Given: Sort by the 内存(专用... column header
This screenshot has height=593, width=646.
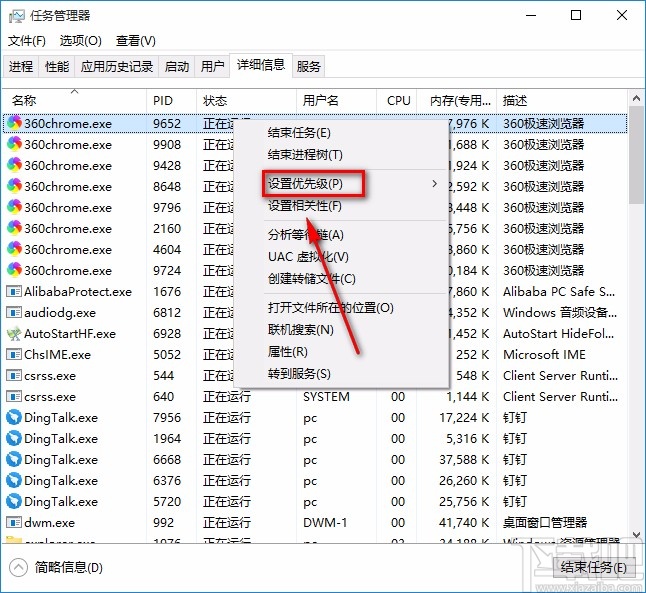Looking at the screenshot, I should (x=456, y=100).
